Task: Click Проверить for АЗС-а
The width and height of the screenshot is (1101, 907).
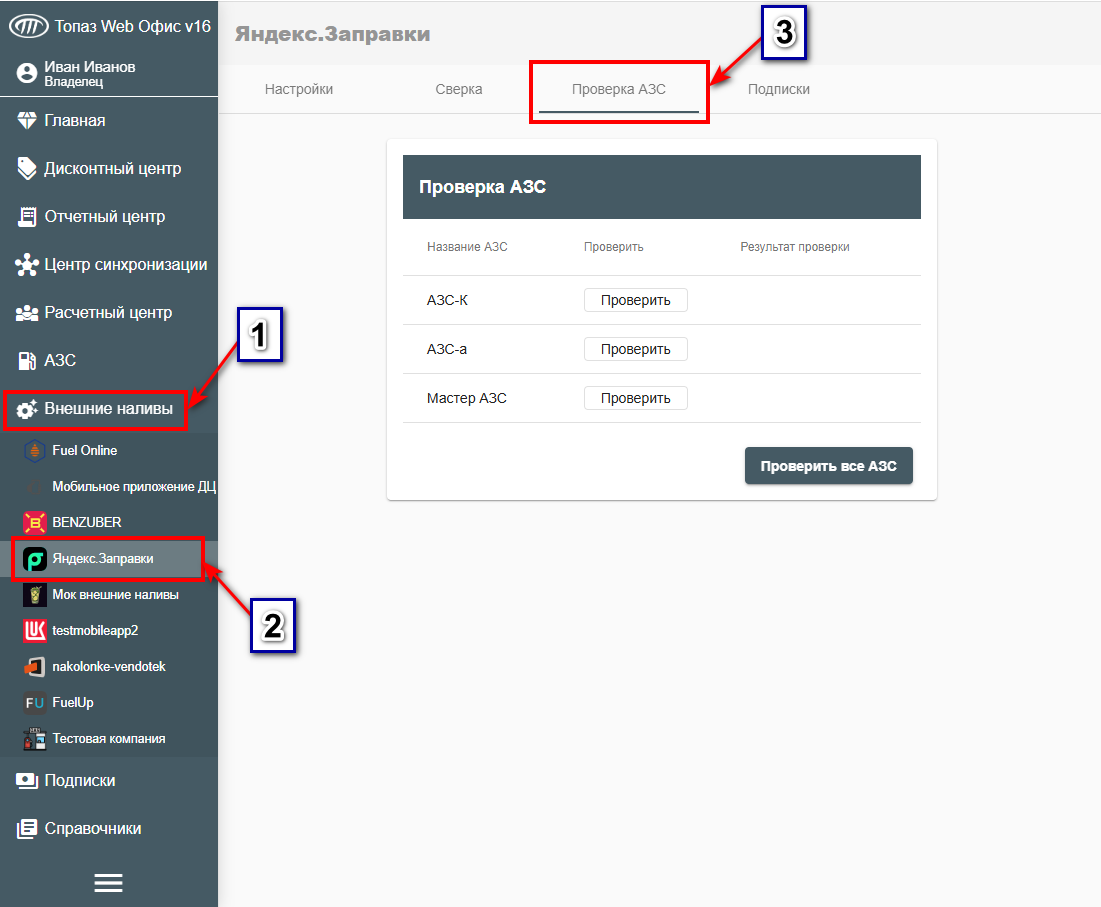Action: pos(635,350)
